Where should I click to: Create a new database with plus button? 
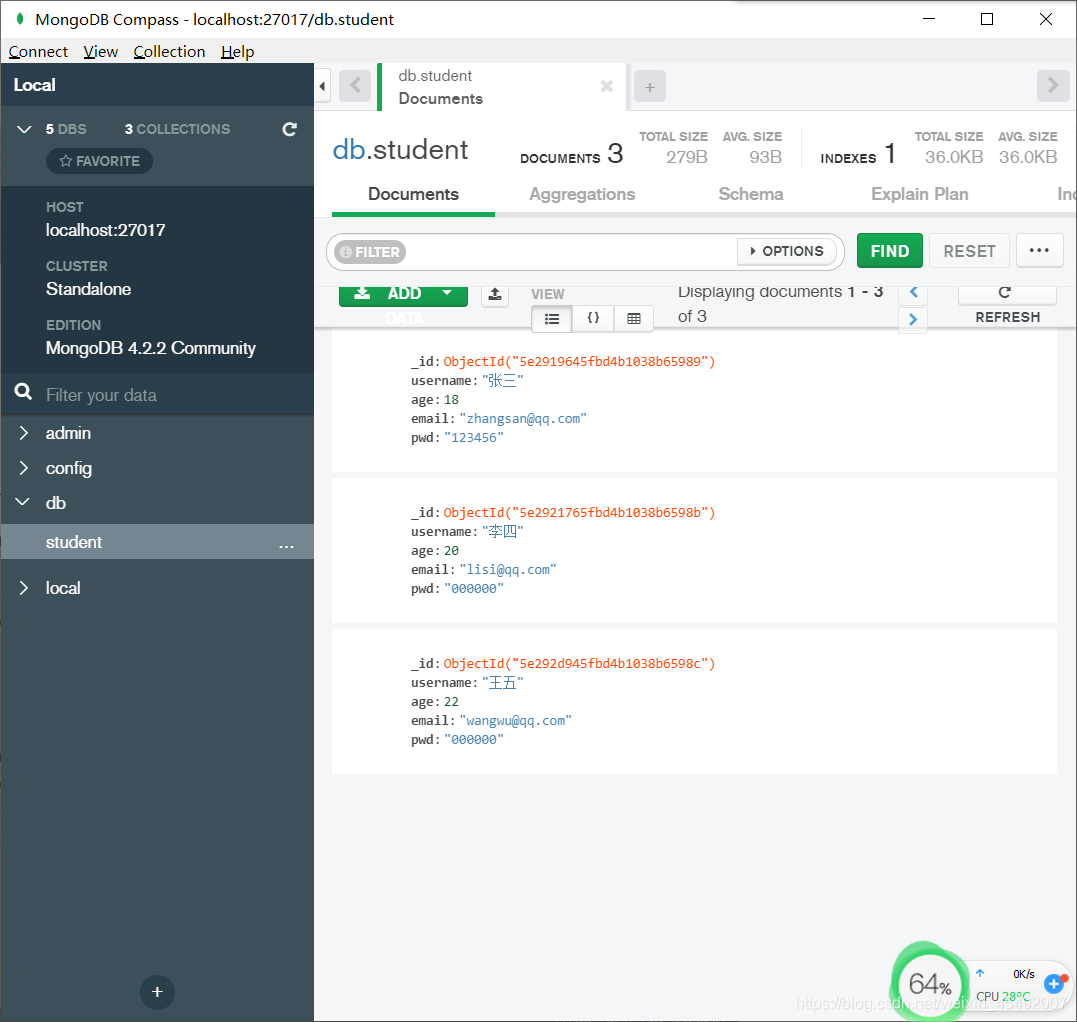[x=157, y=992]
